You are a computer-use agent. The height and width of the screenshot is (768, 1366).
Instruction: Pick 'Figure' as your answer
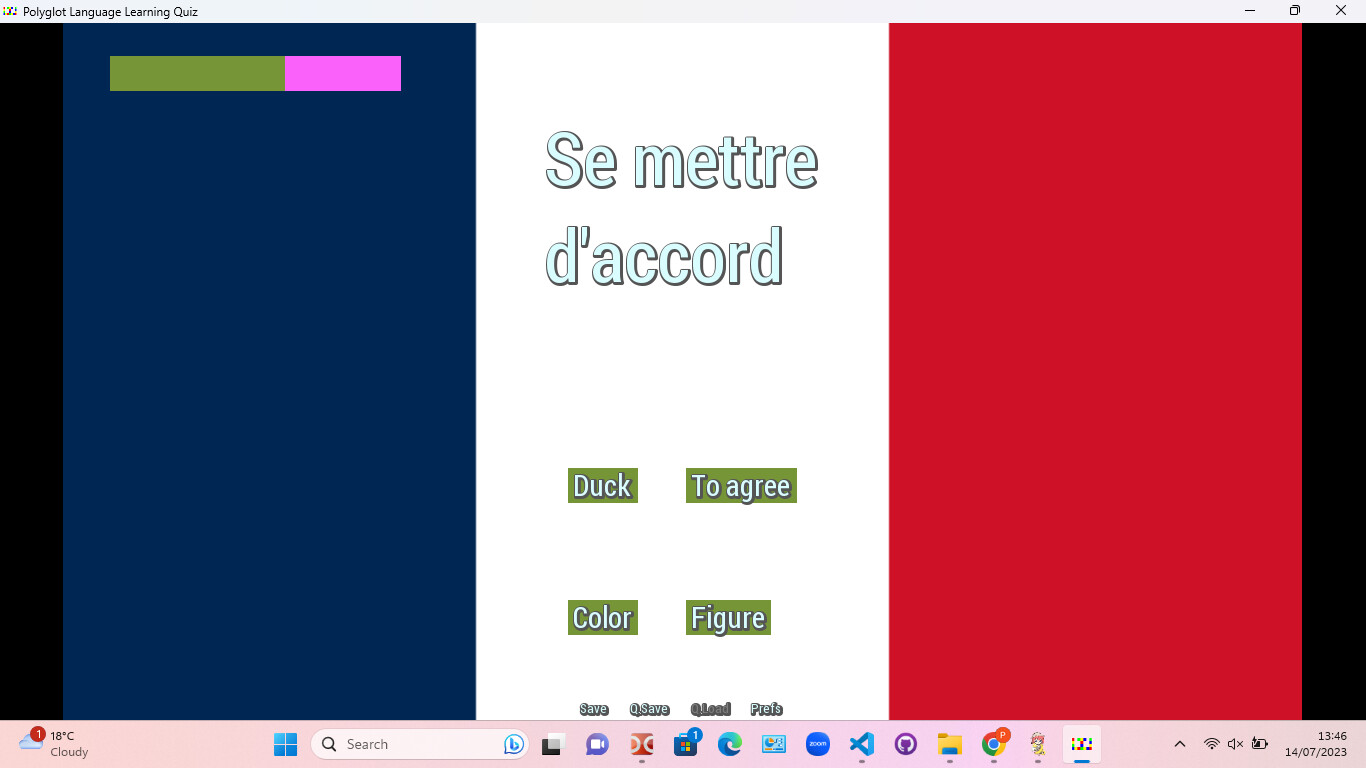(727, 618)
